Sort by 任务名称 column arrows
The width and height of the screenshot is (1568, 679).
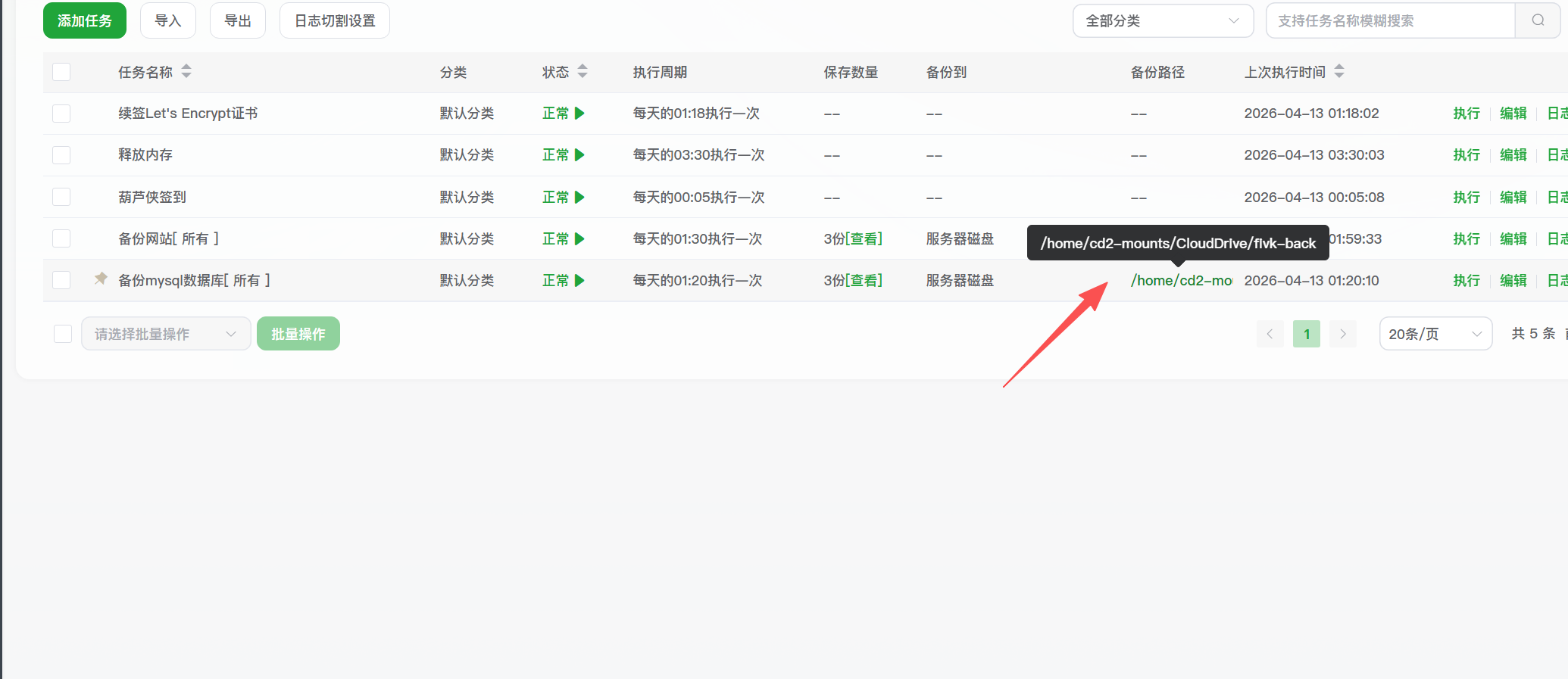[x=186, y=72]
